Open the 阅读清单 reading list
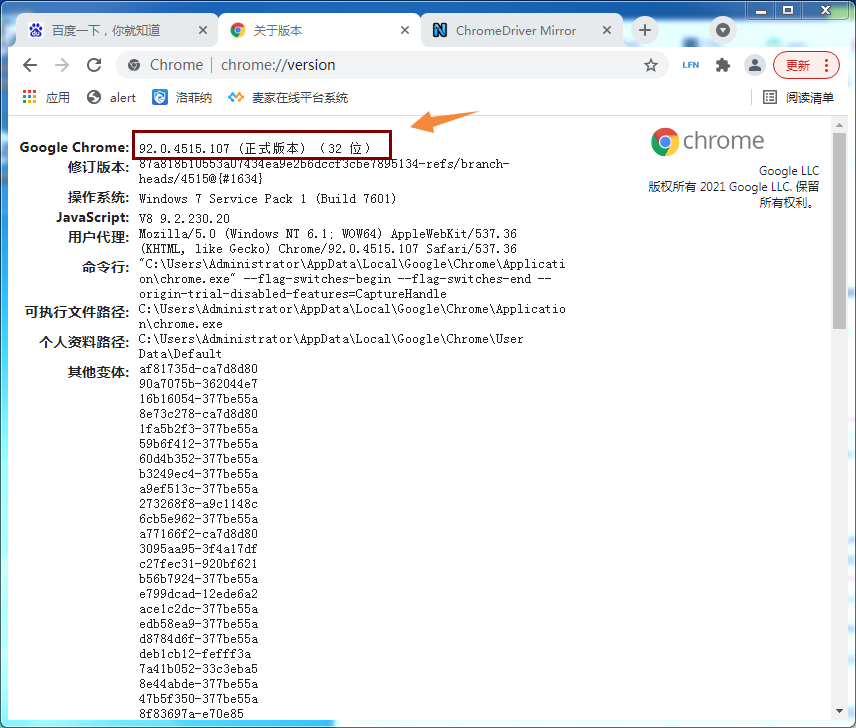Image resolution: width=856 pixels, height=728 pixels. [x=798, y=98]
